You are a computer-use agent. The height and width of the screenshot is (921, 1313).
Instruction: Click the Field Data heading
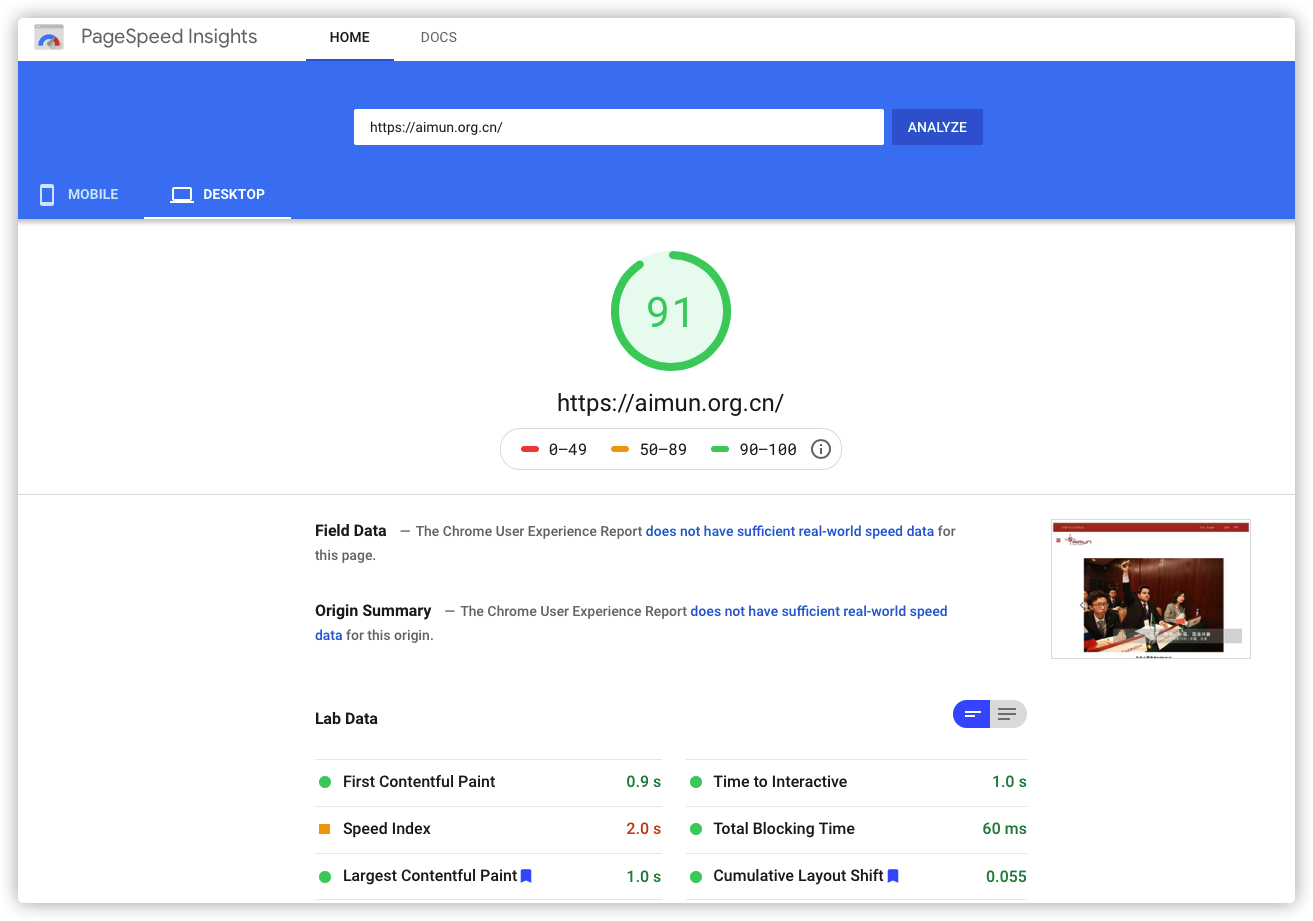351,531
